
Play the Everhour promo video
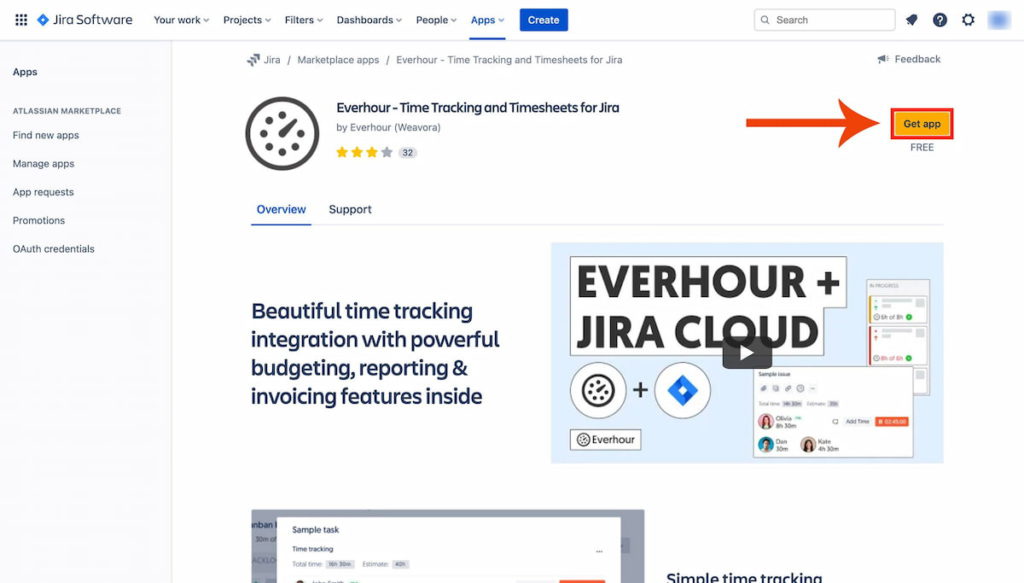pyautogui.click(x=747, y=352)
